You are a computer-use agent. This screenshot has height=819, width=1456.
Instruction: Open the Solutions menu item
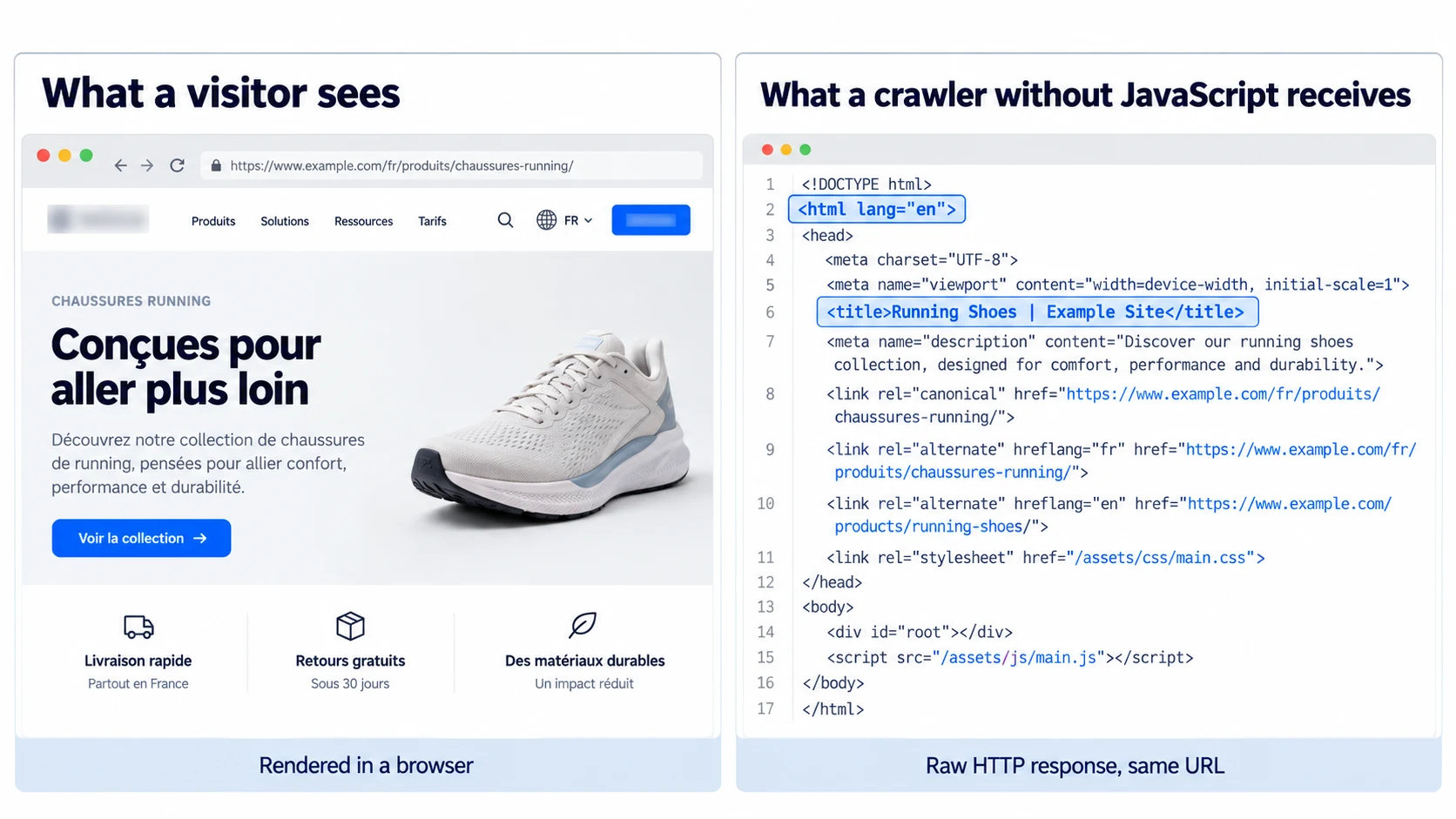[285, 221]
